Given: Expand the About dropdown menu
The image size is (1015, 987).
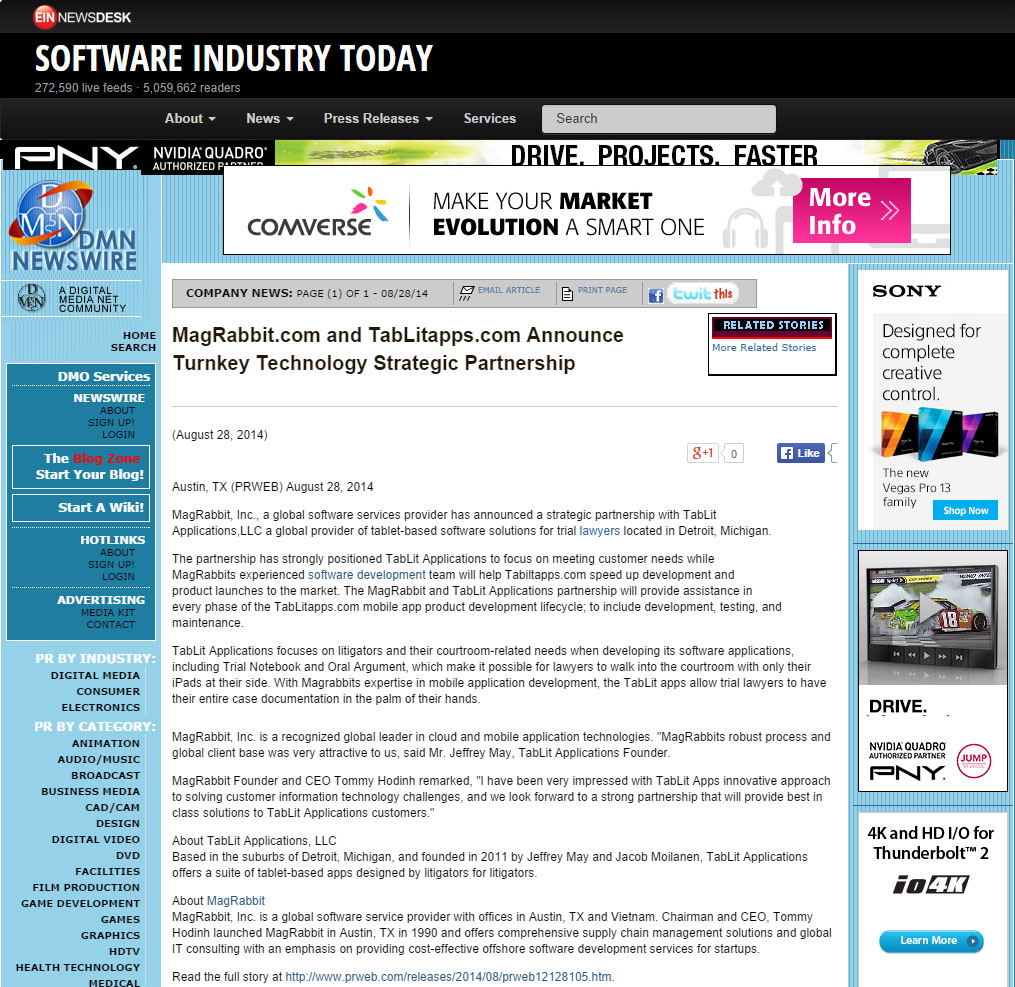Looking at the screenshot, I should tap(190, 118).
